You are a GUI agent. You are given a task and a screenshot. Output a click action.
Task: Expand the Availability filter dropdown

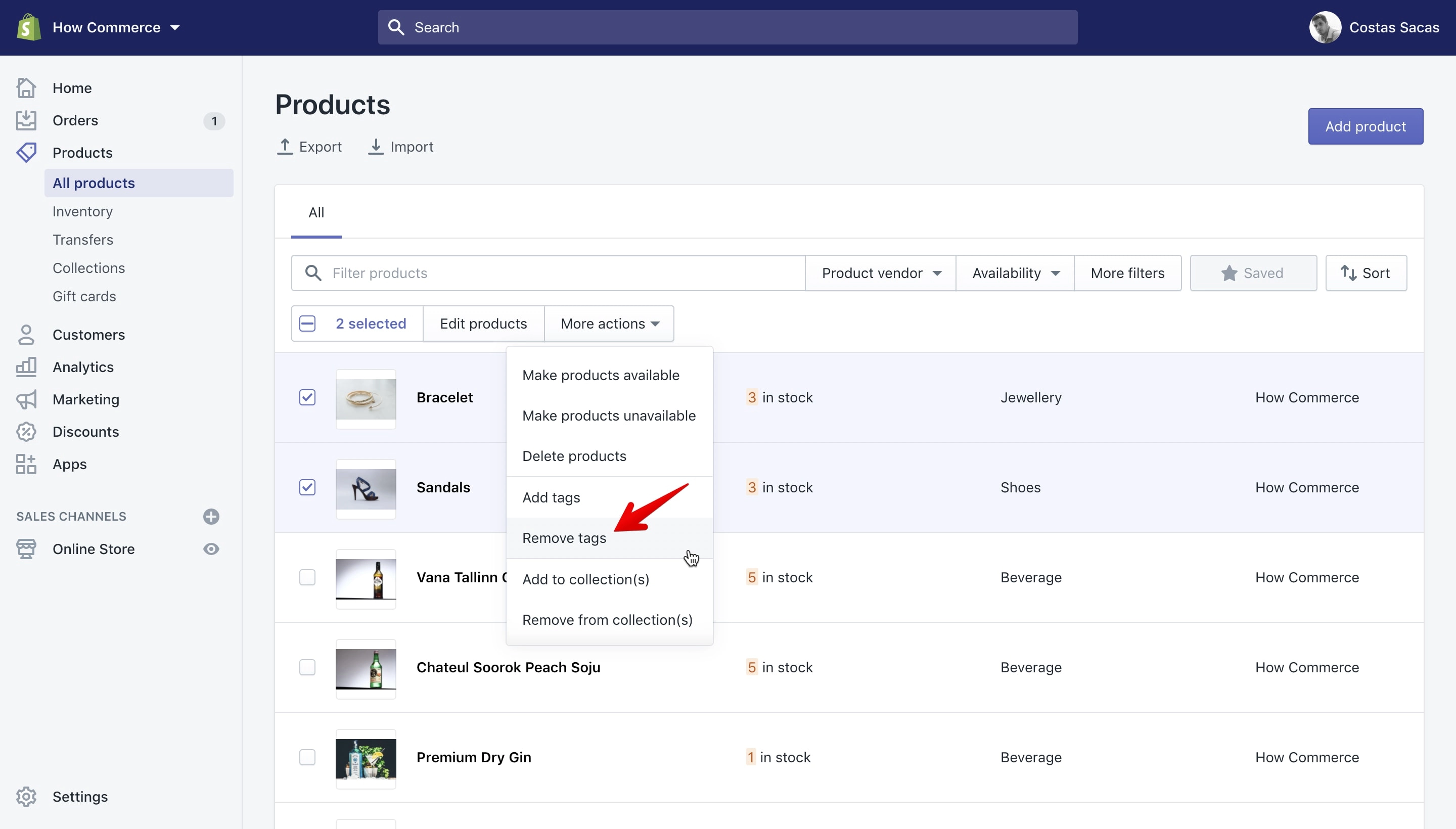1015,273
